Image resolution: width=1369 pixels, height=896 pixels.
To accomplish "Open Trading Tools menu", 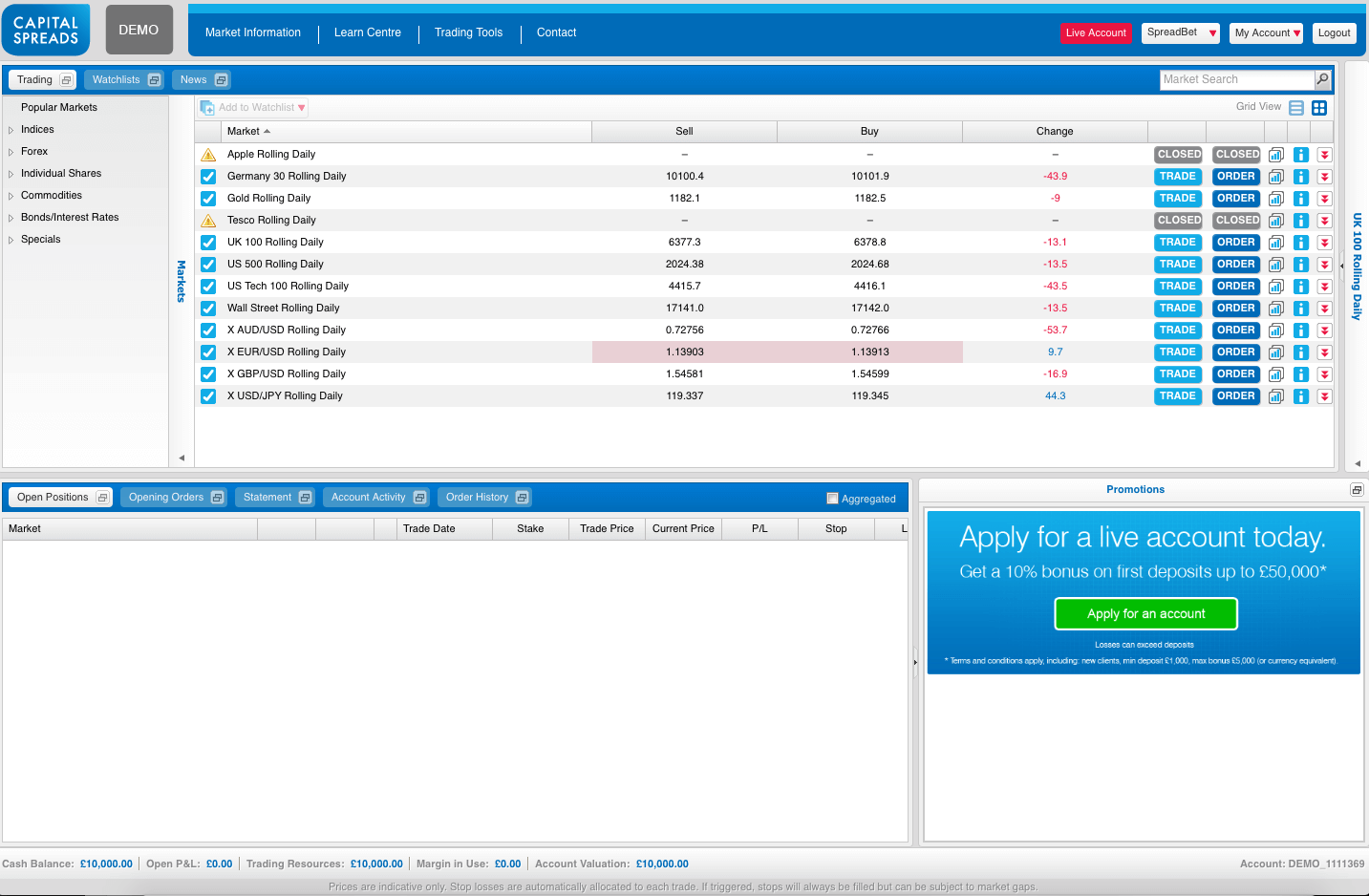I will [468, 32].
